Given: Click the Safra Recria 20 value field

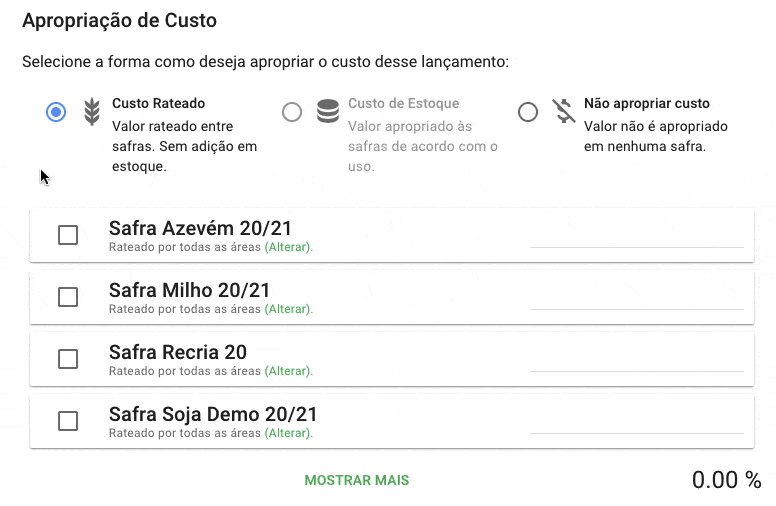Looking at the screenshot, I should click(x=636, y=359).
